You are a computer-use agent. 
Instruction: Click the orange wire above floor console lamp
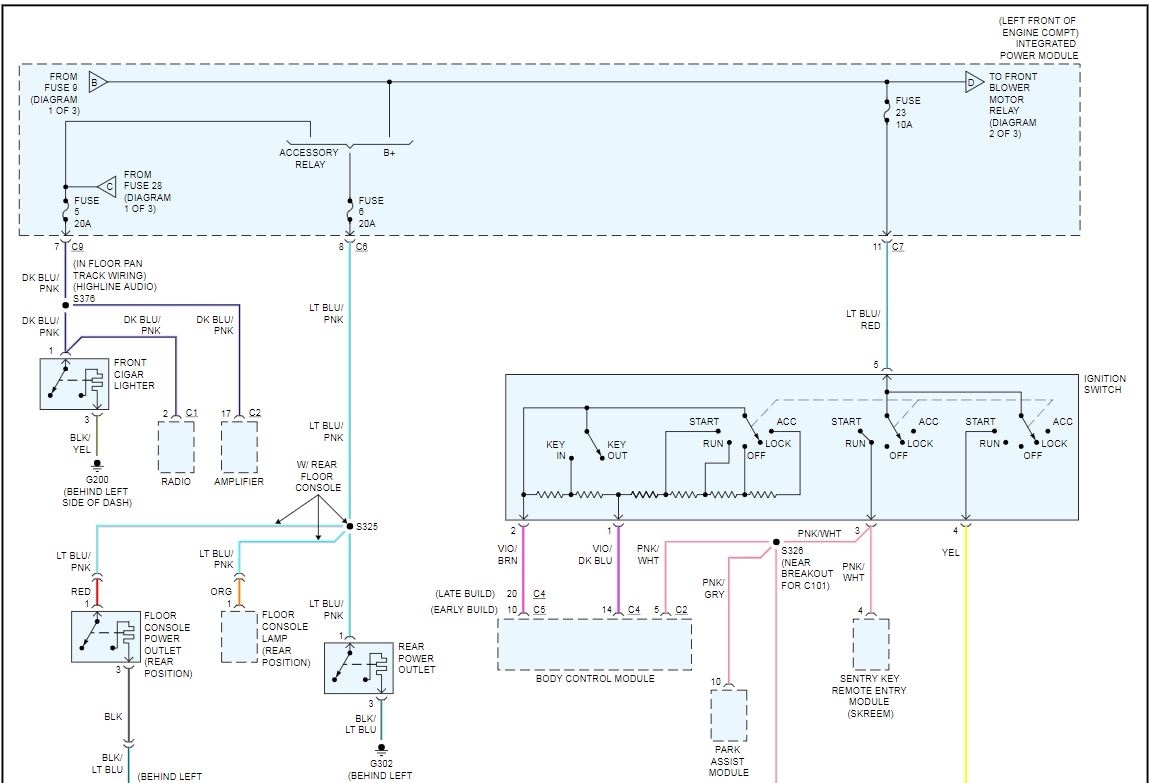click(239, 591)
